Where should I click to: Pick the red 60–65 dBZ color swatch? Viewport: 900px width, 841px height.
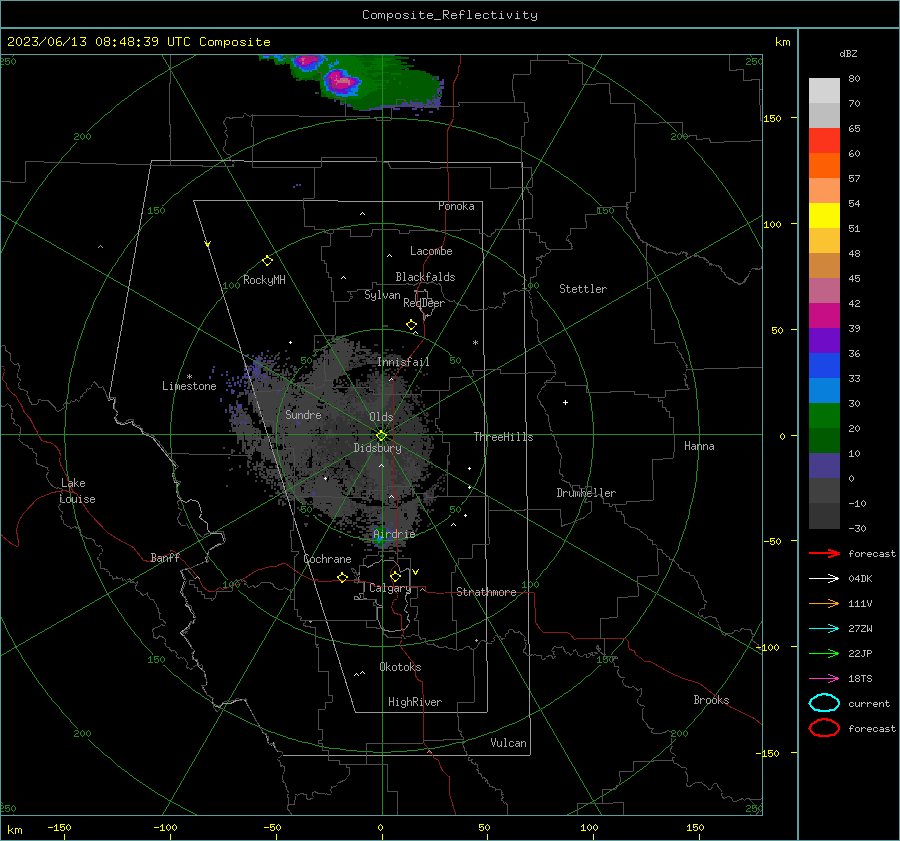click(x=824, y=141)
